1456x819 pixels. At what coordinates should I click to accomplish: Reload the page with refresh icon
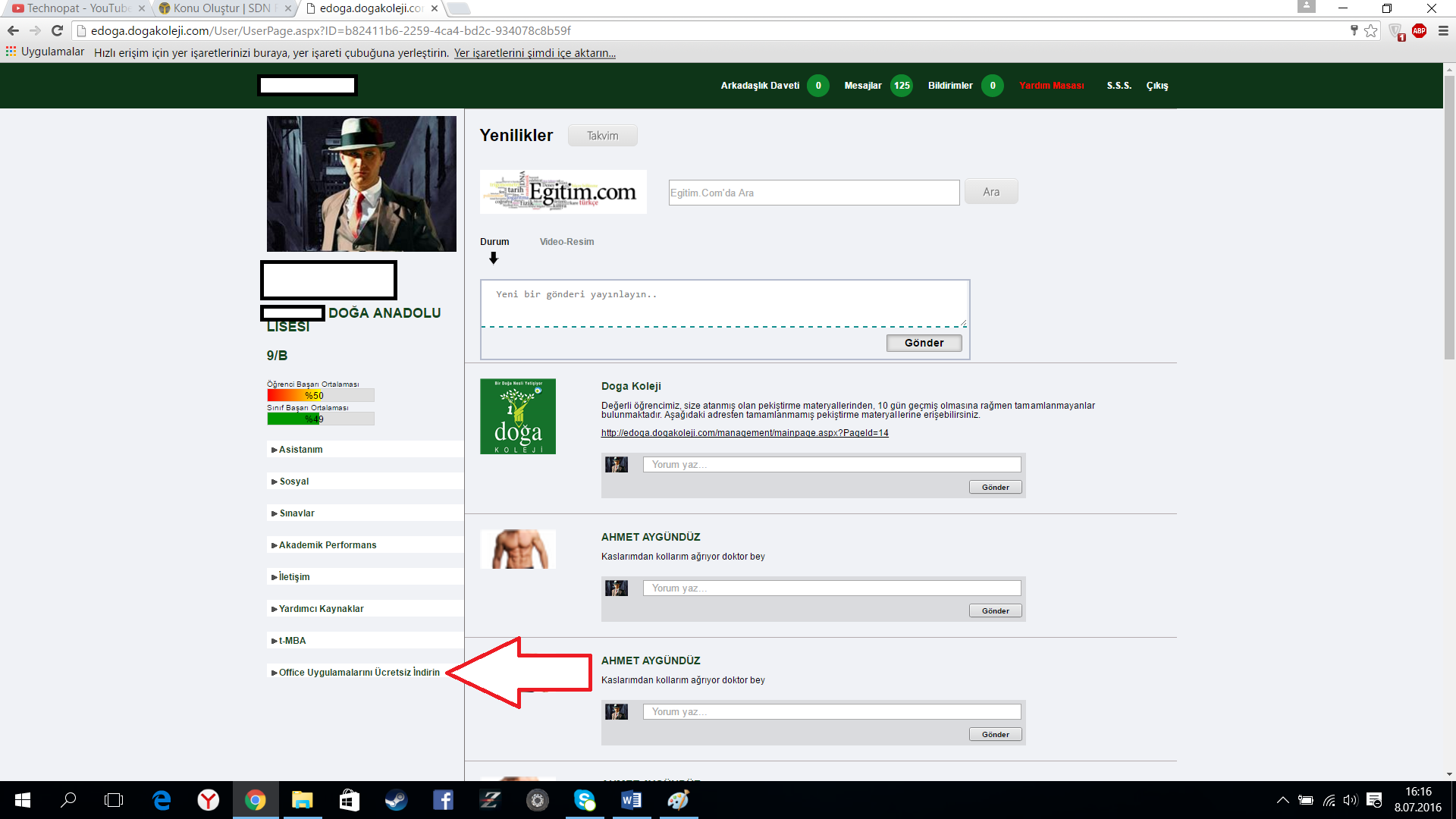click(x=57, y=31)
